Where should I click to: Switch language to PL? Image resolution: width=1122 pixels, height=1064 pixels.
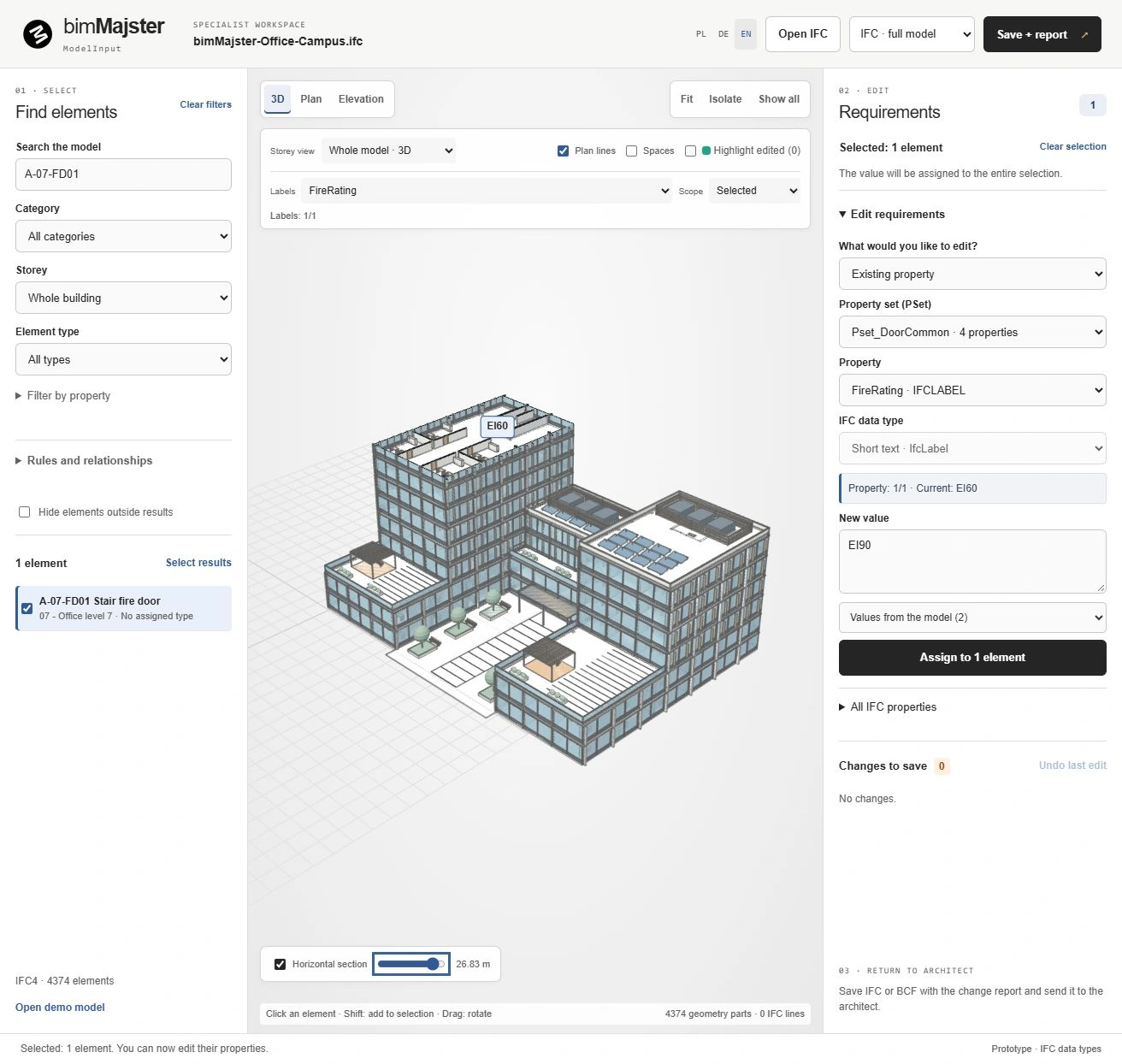tap(701, 34)
